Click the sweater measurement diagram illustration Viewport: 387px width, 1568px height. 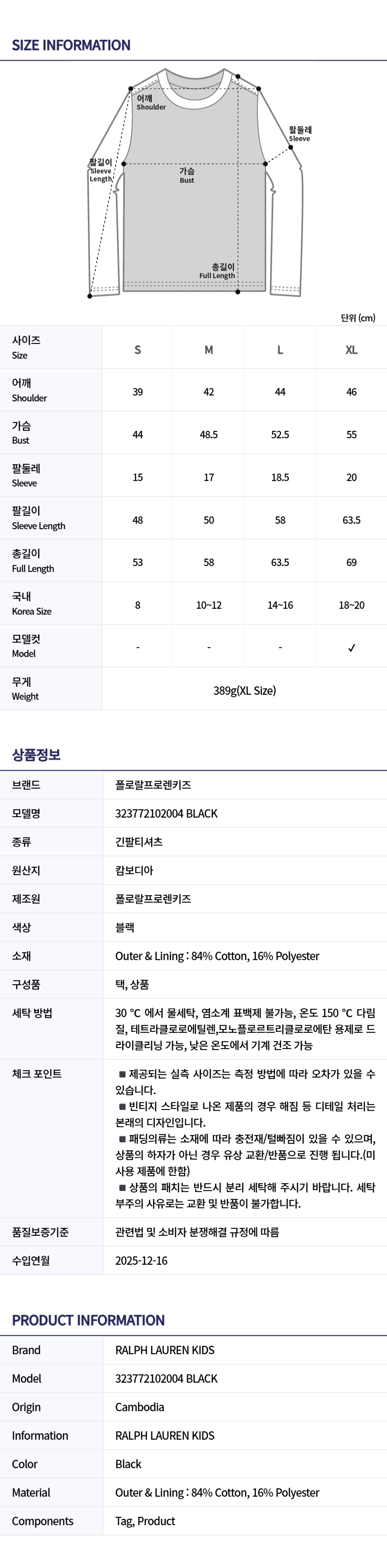(x=194, y=183)
